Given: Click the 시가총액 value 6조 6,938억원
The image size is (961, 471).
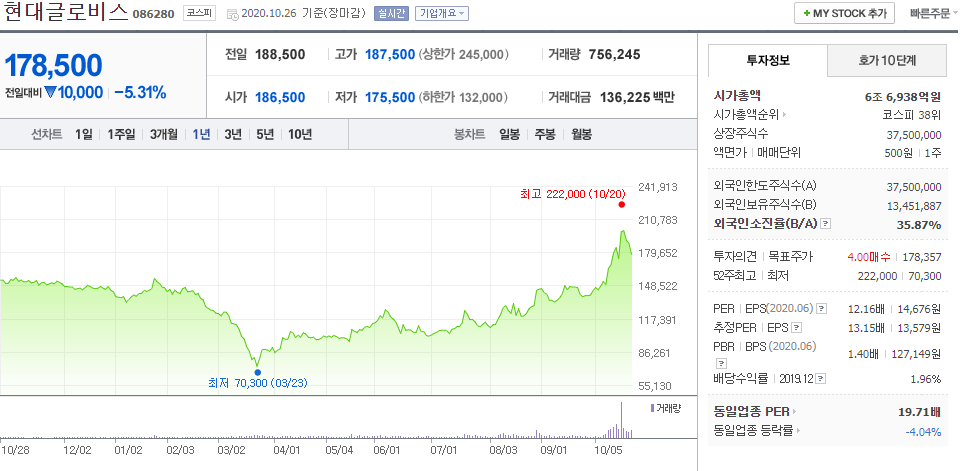Looking at the screenshot, I should click(x=903, y=96).
